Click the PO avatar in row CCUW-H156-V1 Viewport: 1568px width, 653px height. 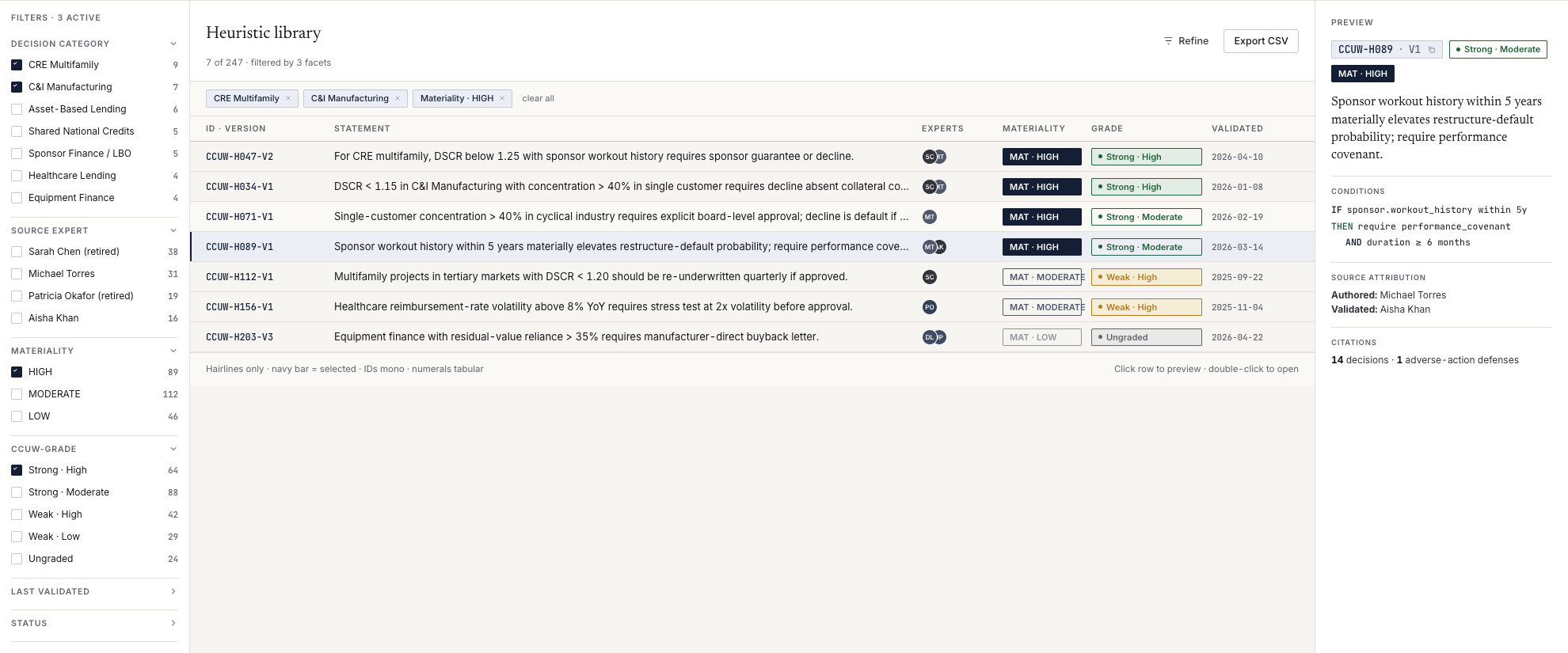coord(930,307)
